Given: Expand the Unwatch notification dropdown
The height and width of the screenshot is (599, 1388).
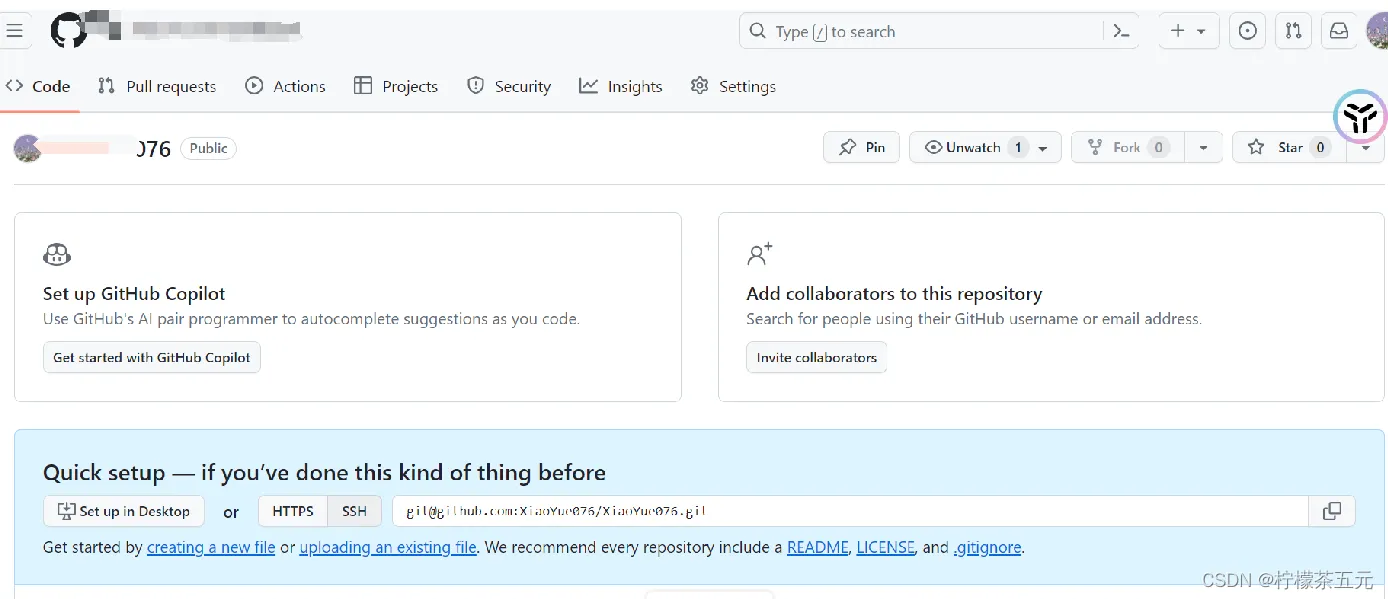Looking at the screenshot, I should click(x=1043, y=148).
